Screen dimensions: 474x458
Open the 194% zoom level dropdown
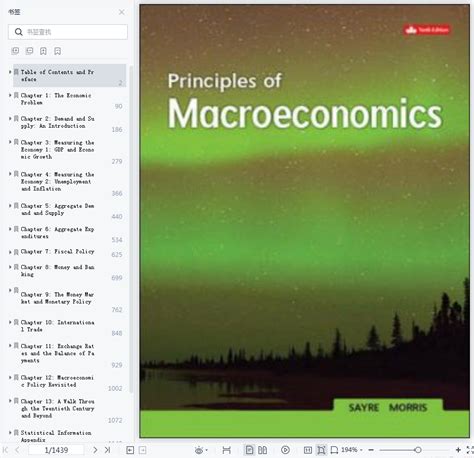[352, 450]
